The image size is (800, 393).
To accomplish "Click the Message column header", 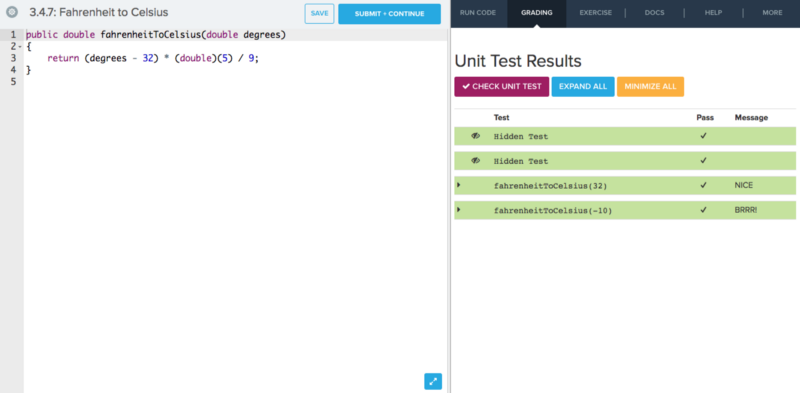I will [x=751, y=117].
